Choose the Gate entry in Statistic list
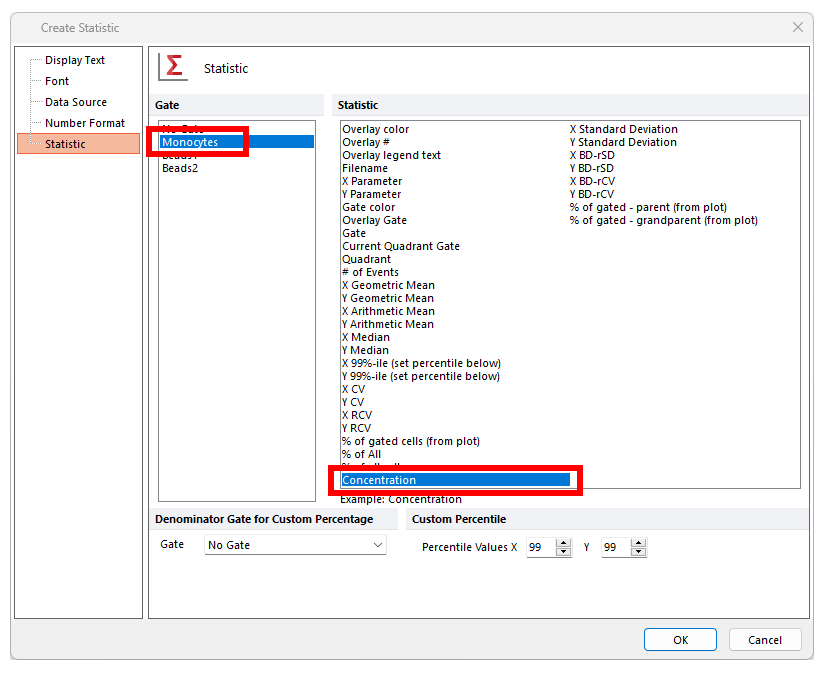The image size is (829, 674). pos(354,233)
